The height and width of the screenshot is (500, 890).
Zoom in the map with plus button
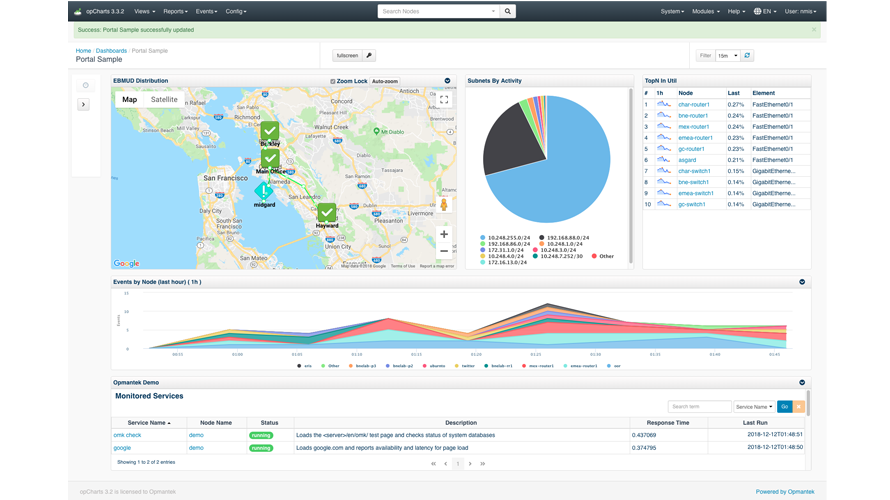(x=444, y=234)
